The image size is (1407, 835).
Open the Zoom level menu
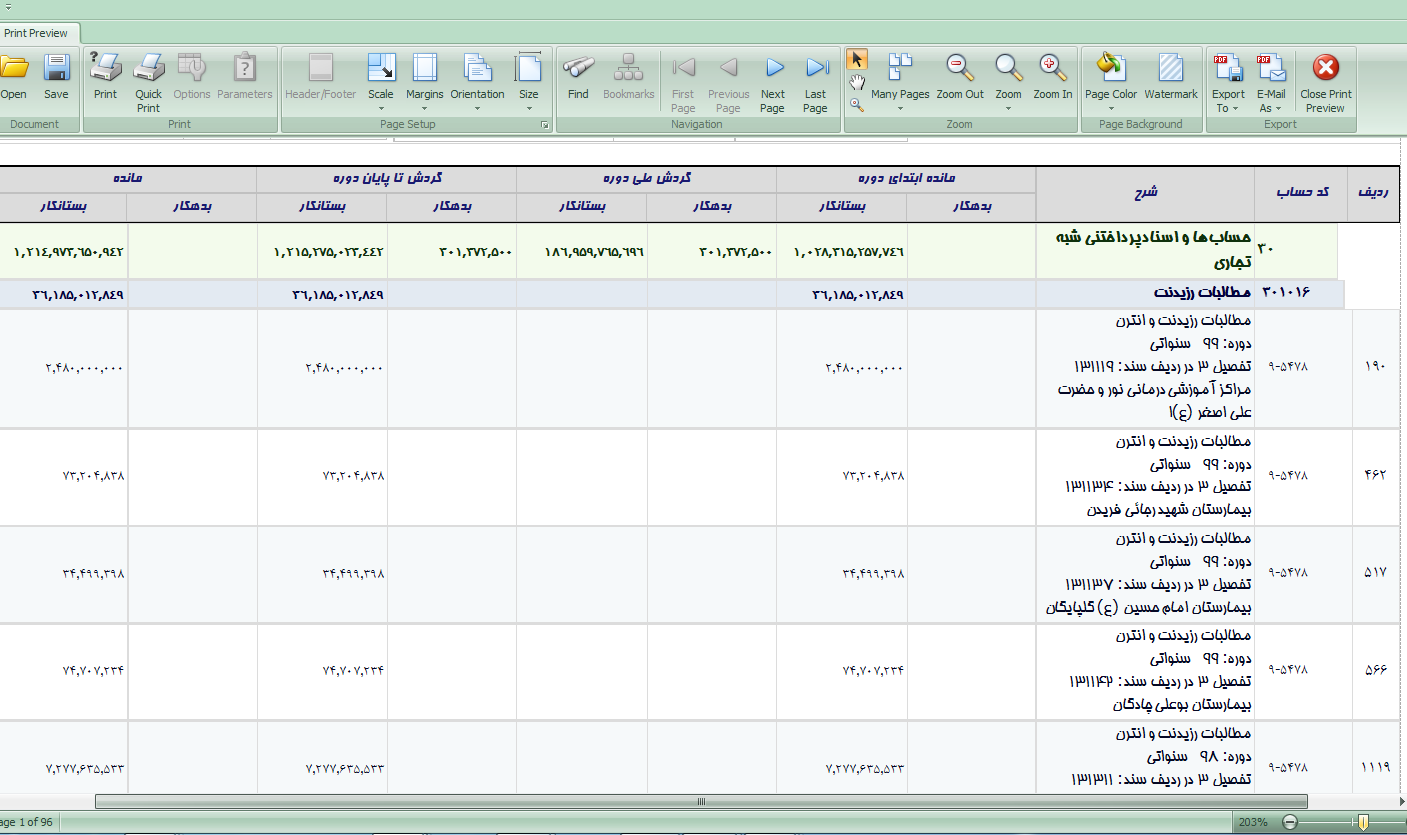click(x=1008, y=82)
